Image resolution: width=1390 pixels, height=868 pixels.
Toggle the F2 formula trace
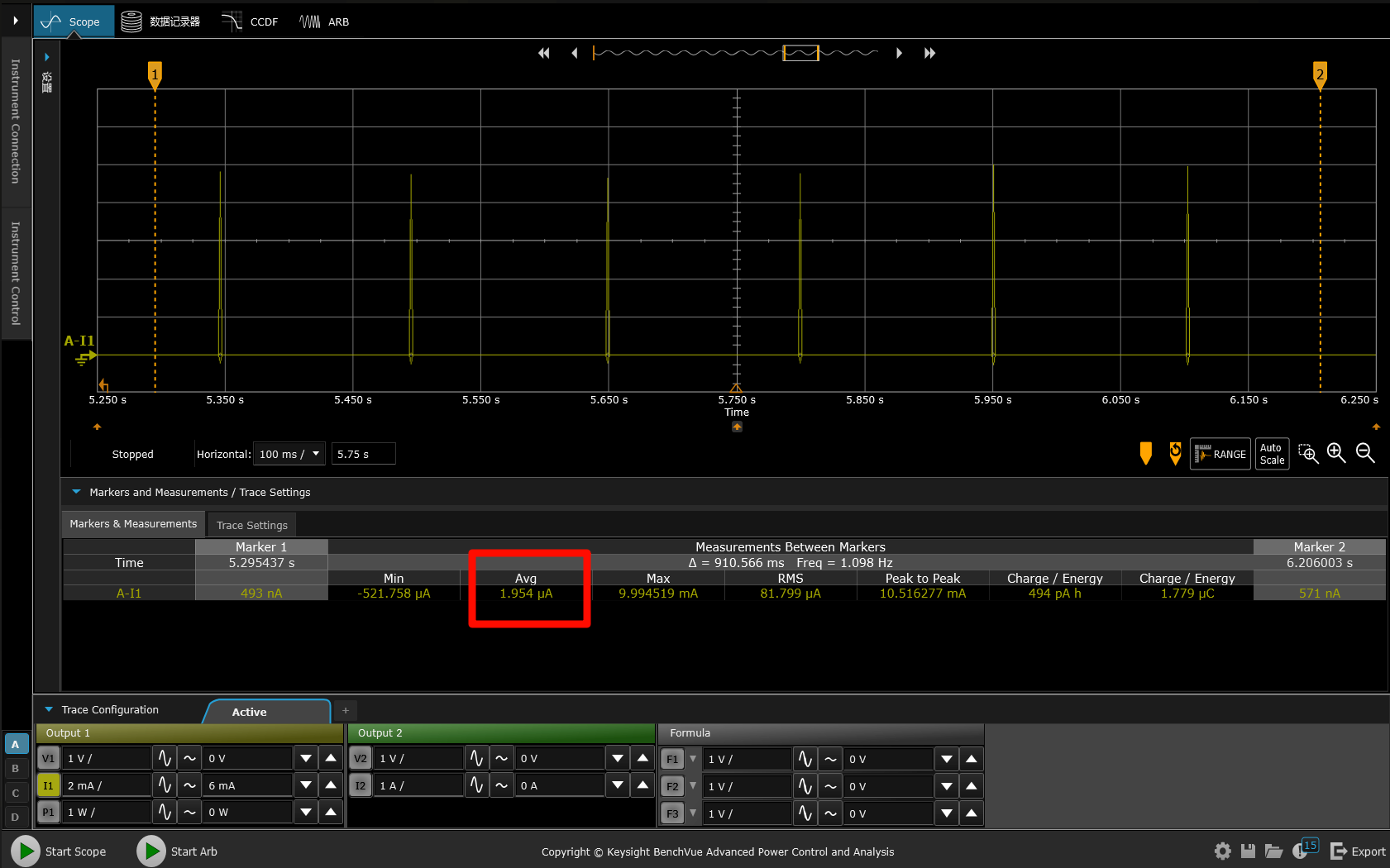[x=672, y=786]
